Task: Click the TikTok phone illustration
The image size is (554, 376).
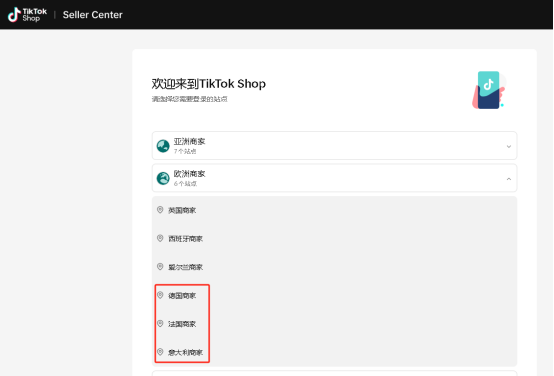Action: click(489, 90)
